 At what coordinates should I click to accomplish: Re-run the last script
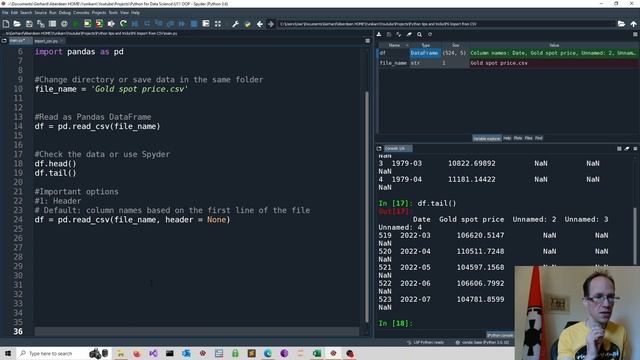click(123, 24)
